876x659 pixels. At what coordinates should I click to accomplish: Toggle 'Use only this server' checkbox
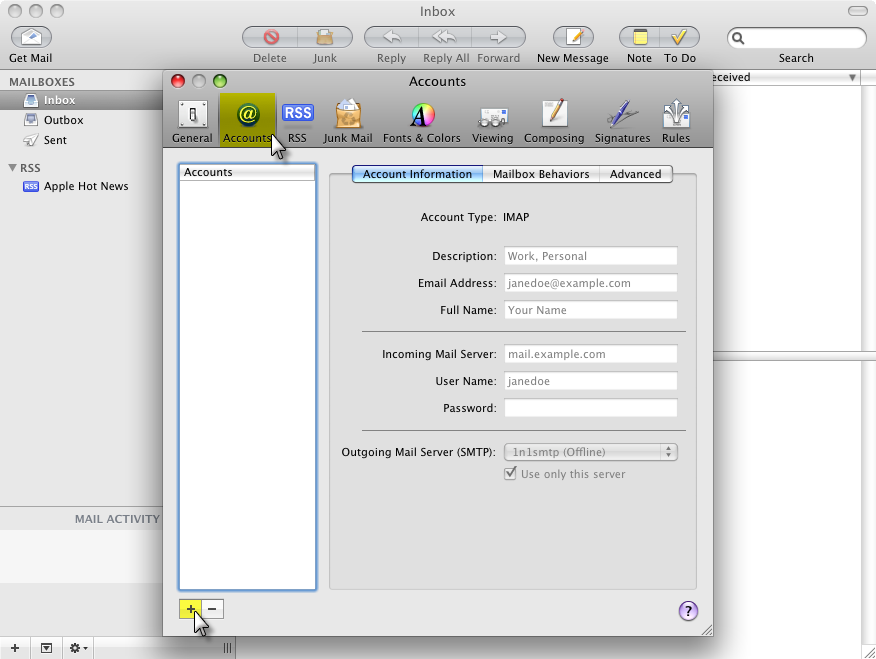point(511,474)
